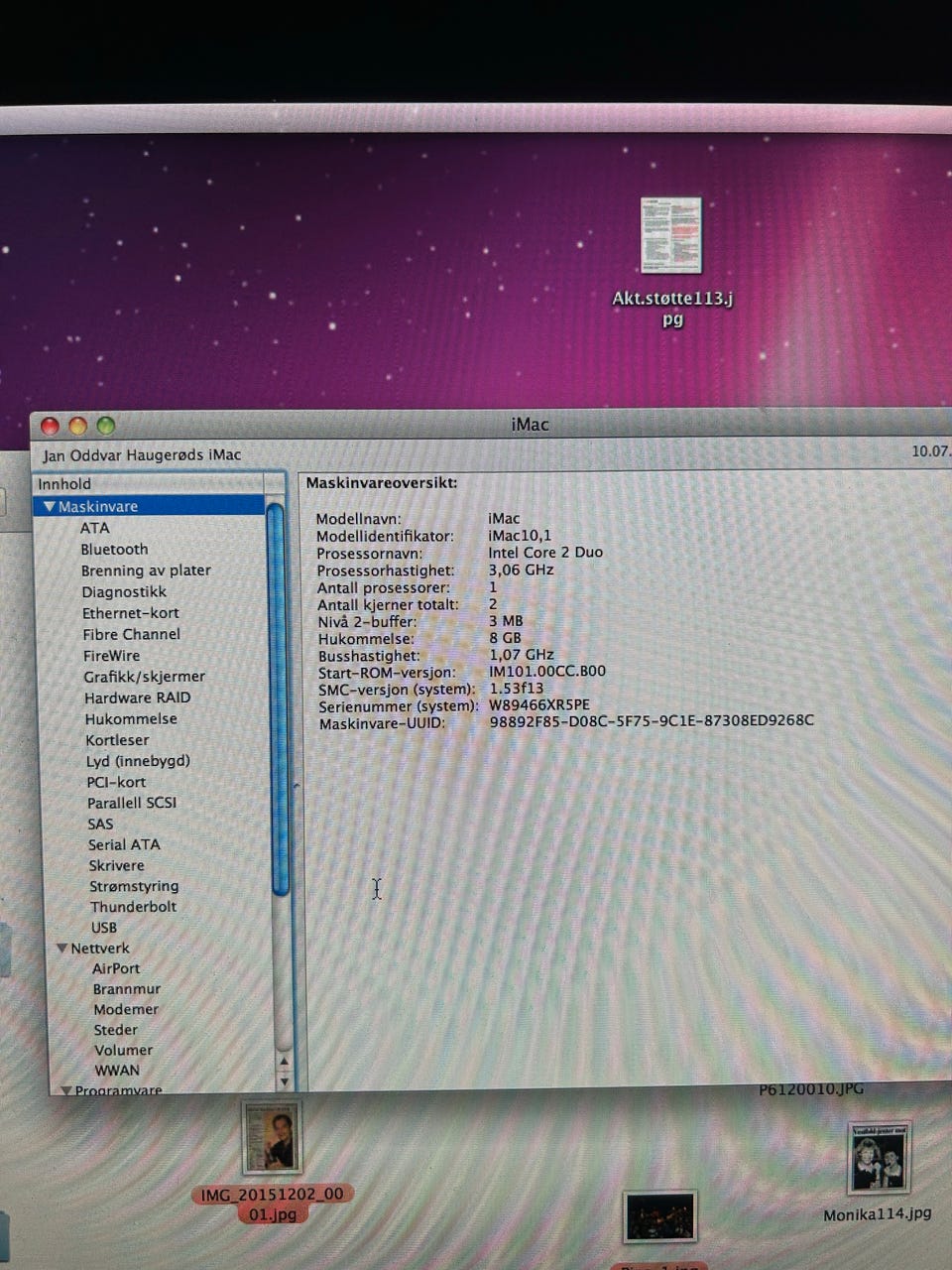The height and width of the screenshot is (1270, 952).
Task: Select ATA in the sidebar
Action: click(95, 528)
